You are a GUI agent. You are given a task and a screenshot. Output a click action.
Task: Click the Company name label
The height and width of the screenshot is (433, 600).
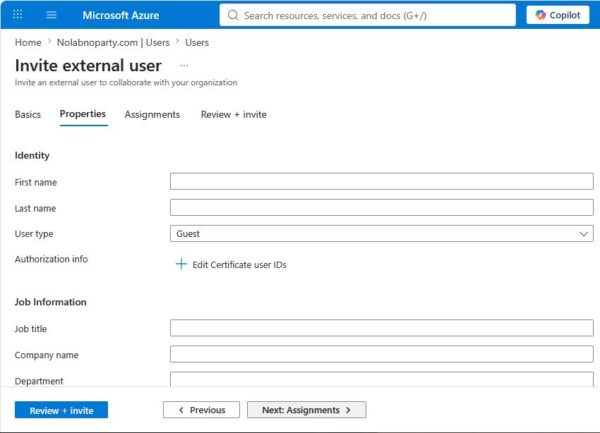[x=47, y=355]
